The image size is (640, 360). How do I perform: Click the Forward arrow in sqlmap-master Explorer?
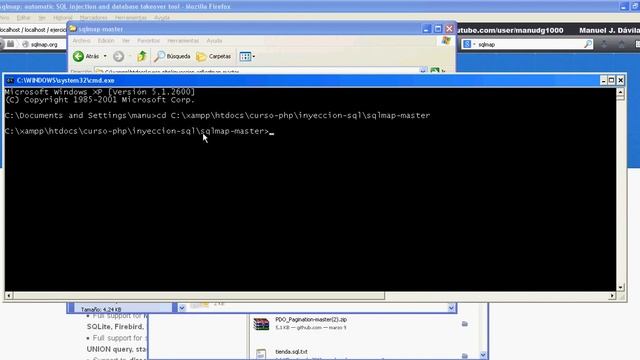point(118,56)
